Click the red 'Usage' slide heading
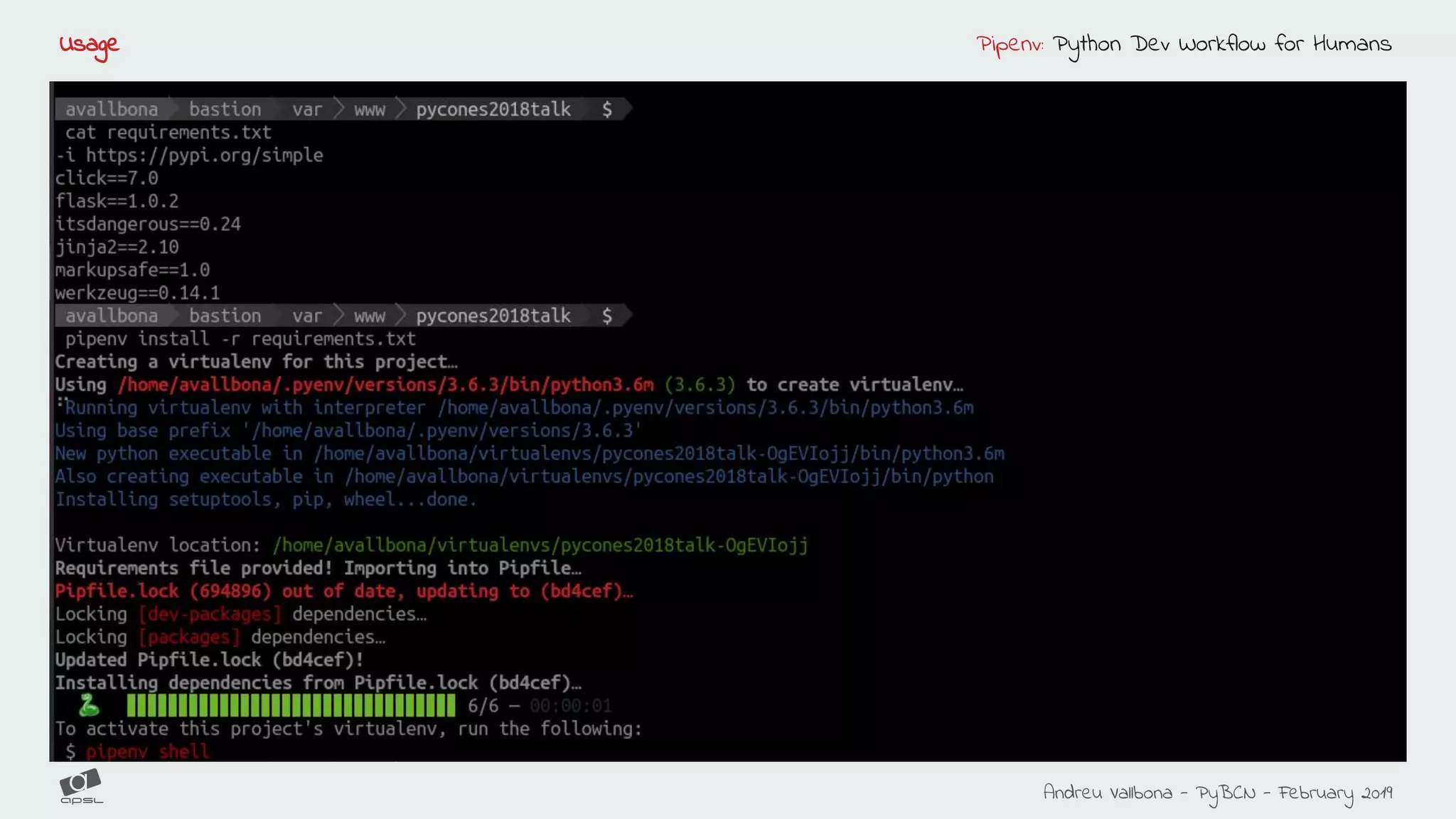 point(89,46)
